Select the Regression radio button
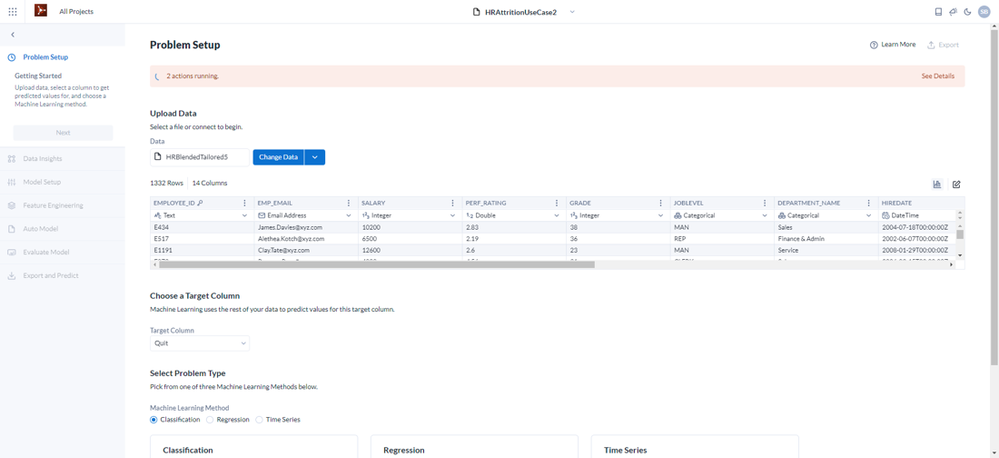The width and height of the screenshot is (999, 458). (x=210, y=420)
